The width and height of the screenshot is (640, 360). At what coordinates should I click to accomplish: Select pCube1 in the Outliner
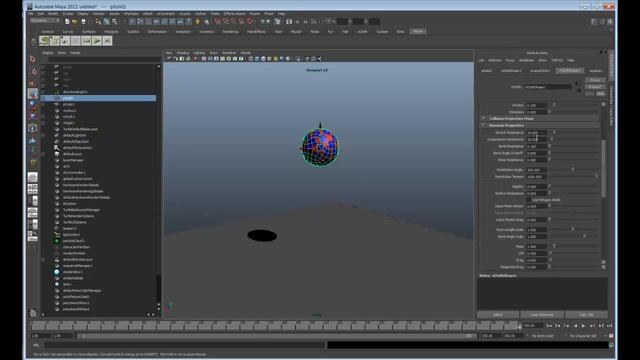(x=69, y=104)
